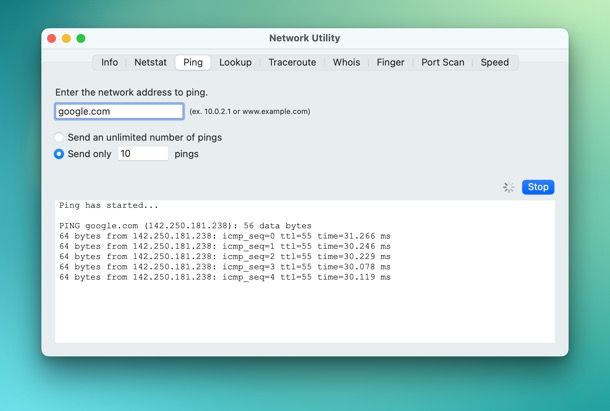Click the google.com address field
The image size is (610, 411).
click(119, 111)
